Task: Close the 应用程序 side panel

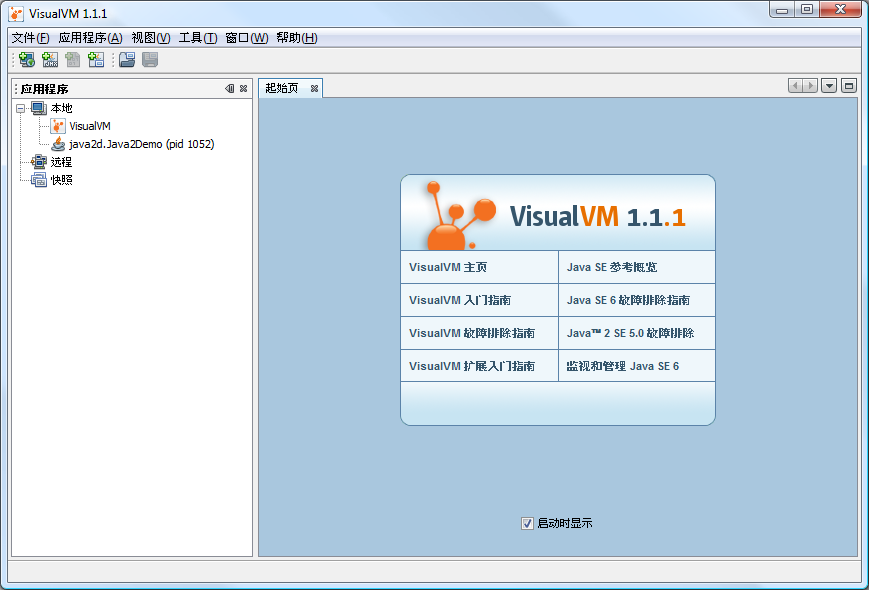Action: point(243,89)
